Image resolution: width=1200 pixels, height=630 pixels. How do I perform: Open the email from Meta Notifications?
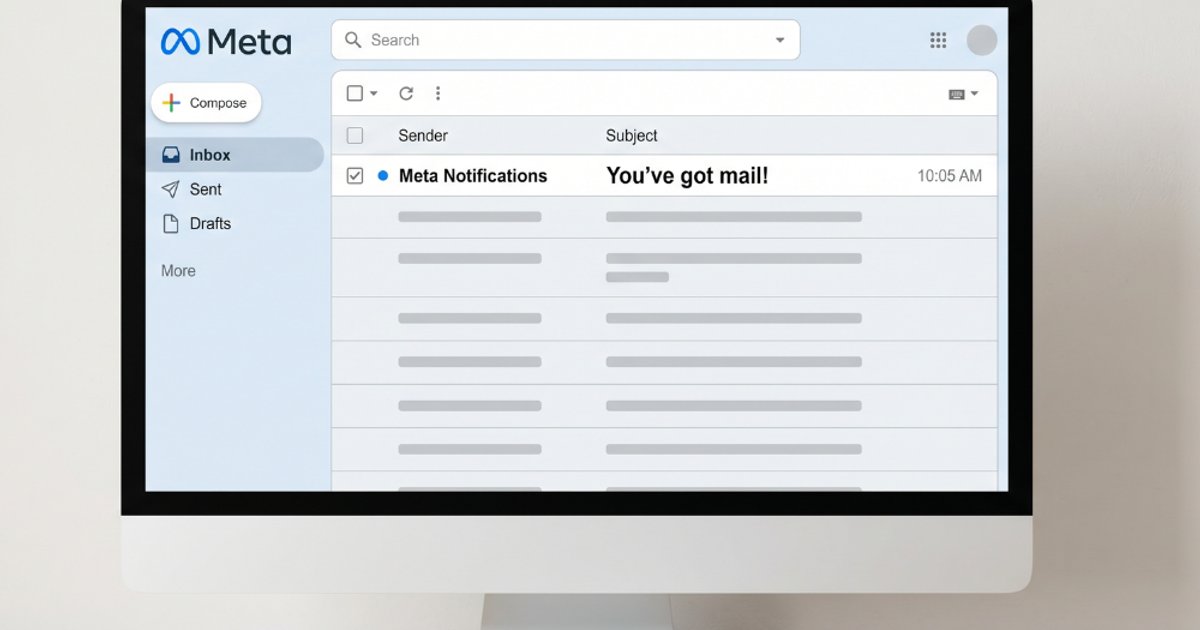(473, 176)
